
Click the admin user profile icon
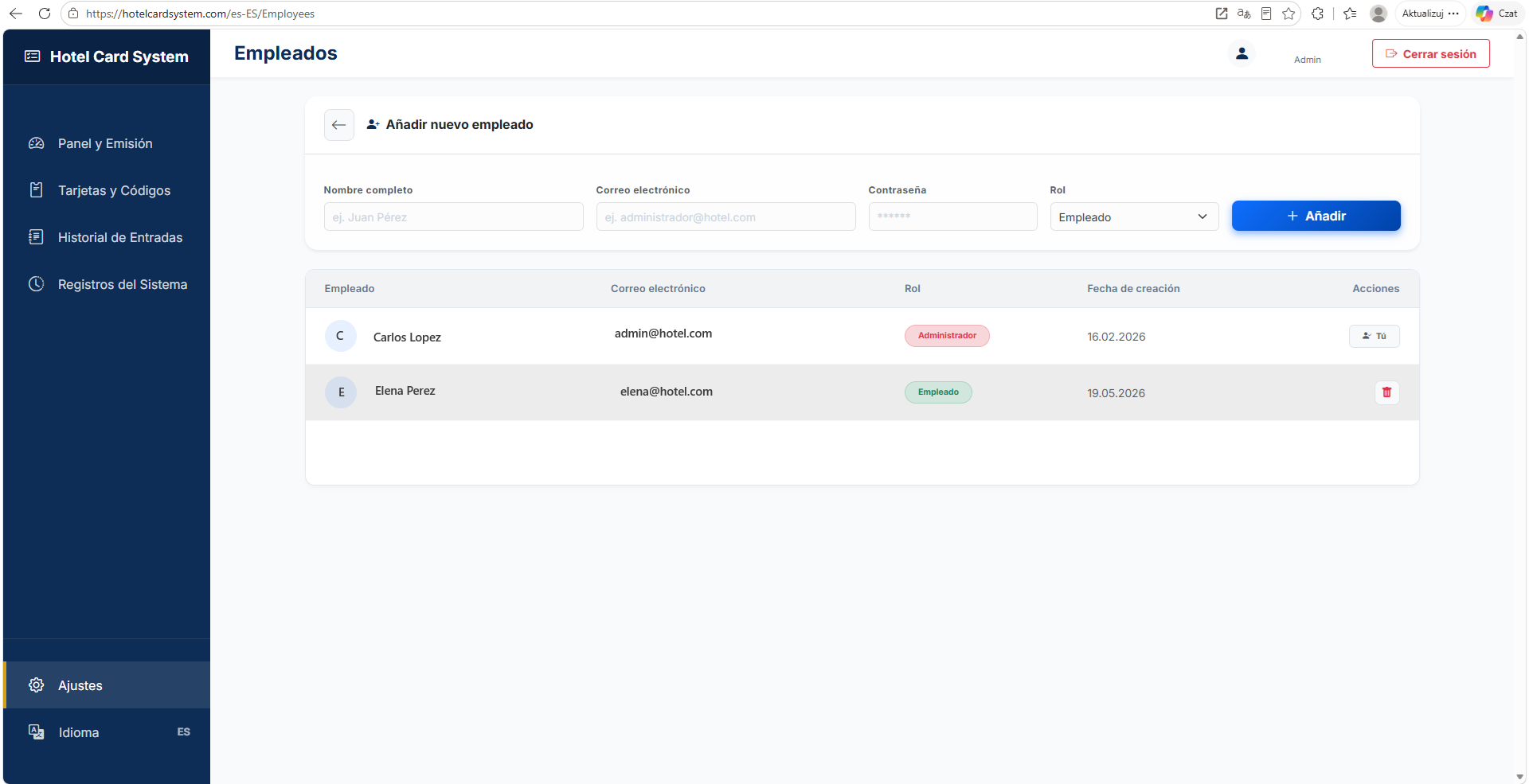coord(1242,54)
